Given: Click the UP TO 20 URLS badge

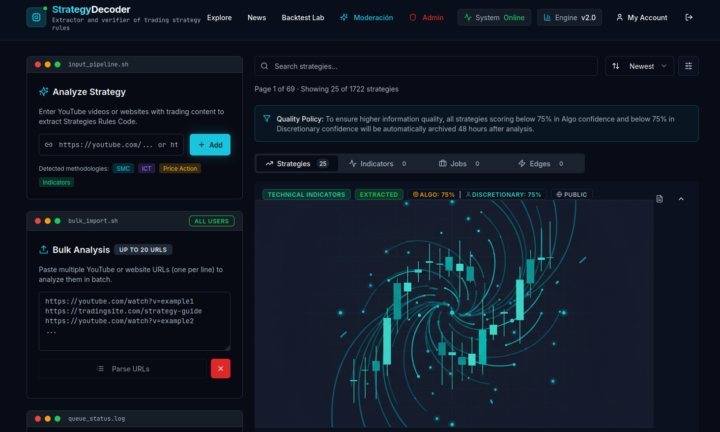Looking at the screenshot, I should point(143,250).
